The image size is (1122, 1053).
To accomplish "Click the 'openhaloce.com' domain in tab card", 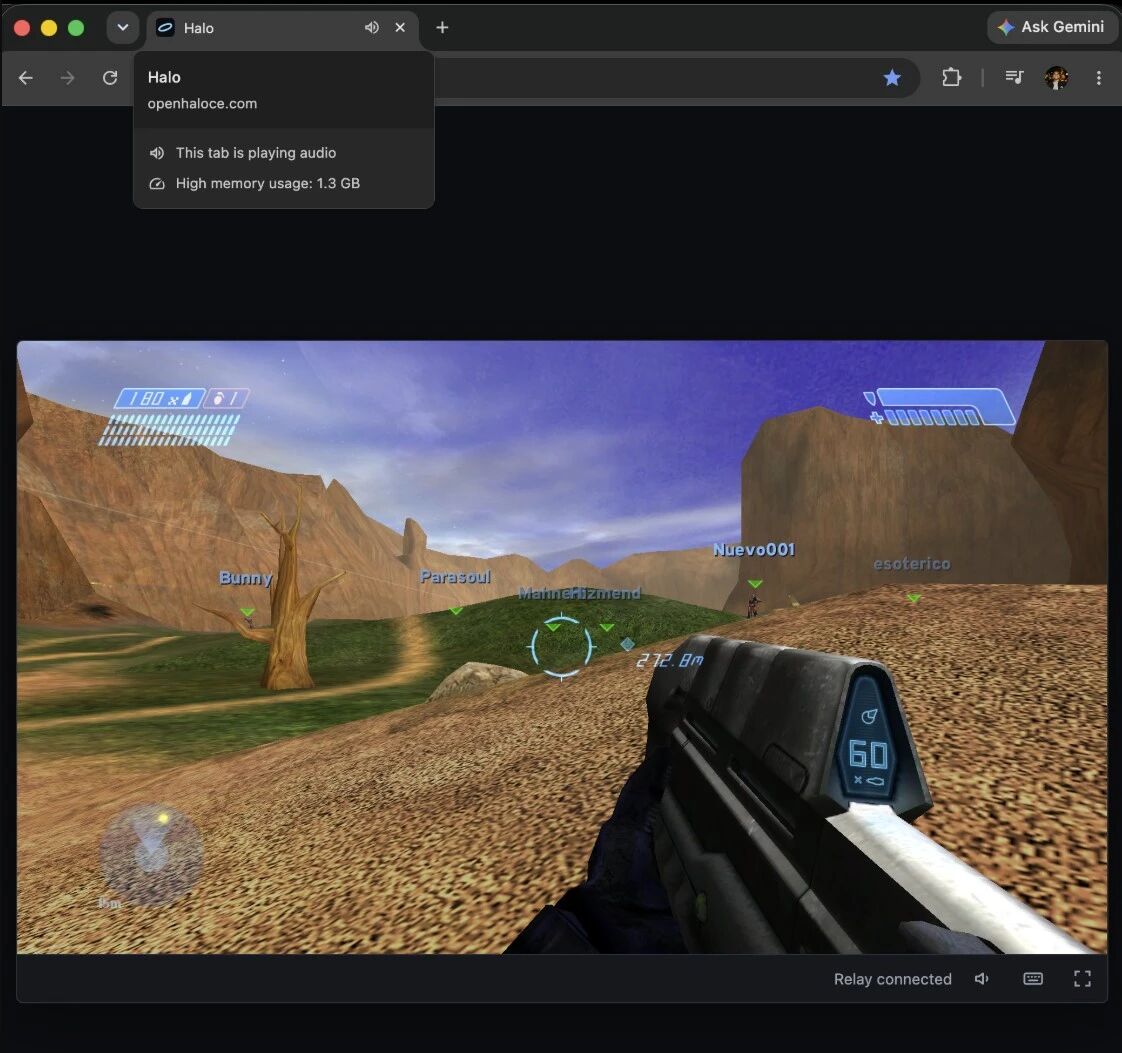I will click(203, 104).
